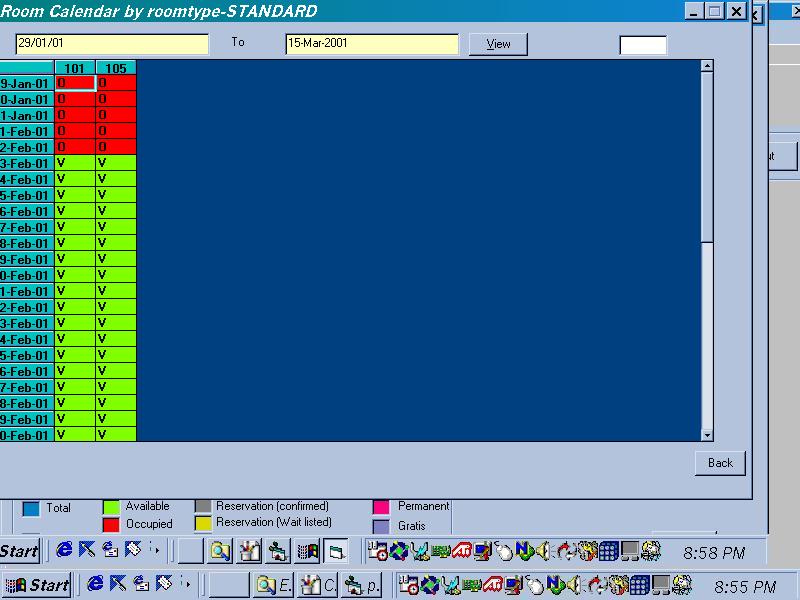Open the Windows-flag task button in the 8:58 PM taskbar

(x=308, y=552)
